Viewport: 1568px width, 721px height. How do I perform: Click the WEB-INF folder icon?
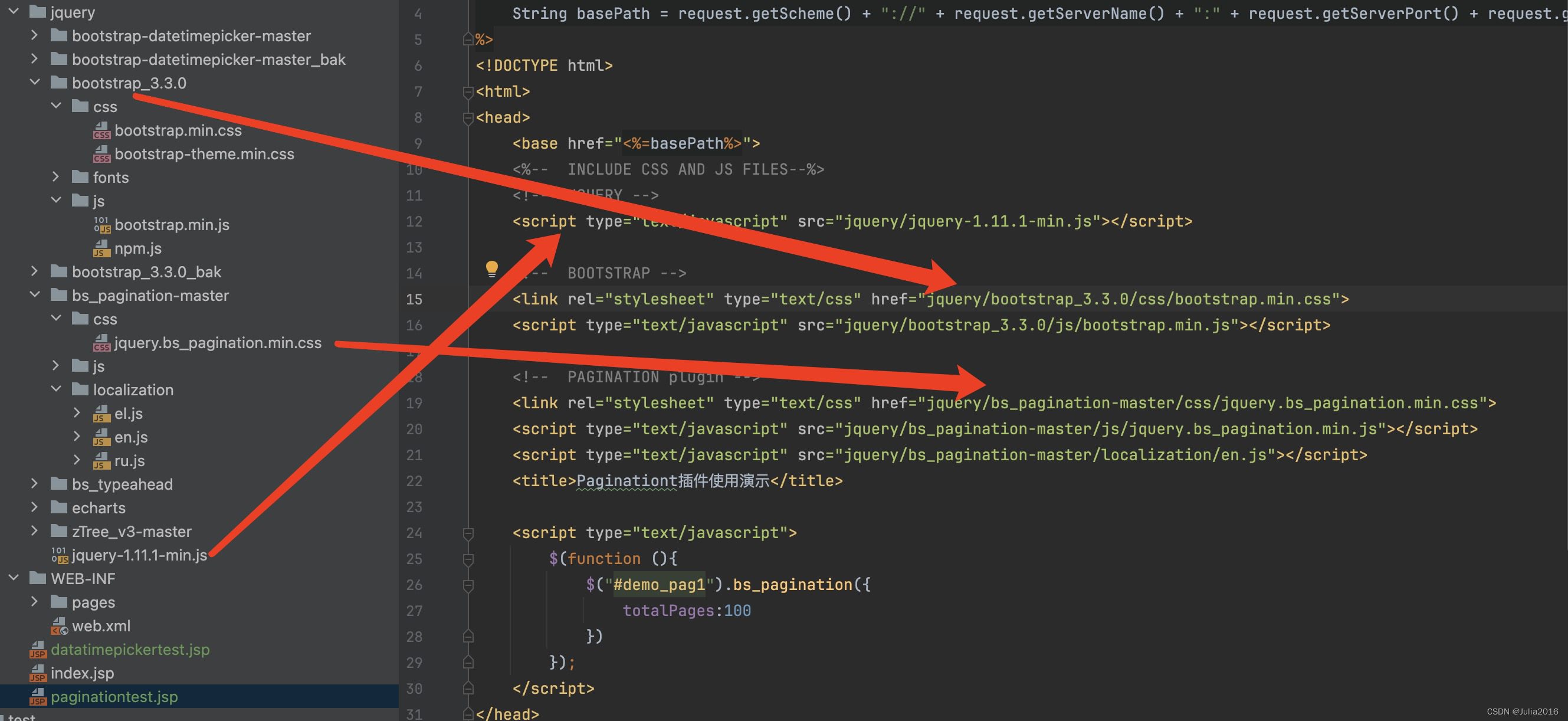pyautogui.click(x=38, y=578)
